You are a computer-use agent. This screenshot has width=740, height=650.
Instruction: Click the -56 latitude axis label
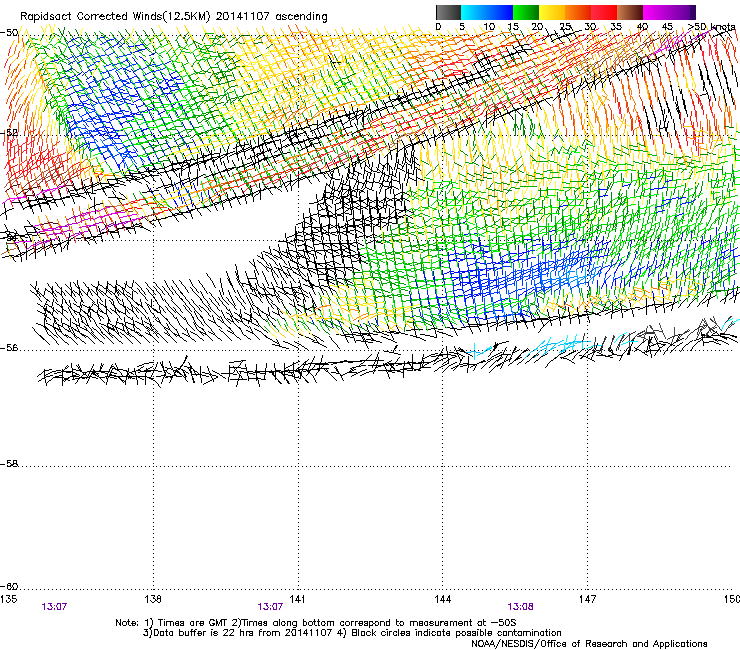point(9,348)
